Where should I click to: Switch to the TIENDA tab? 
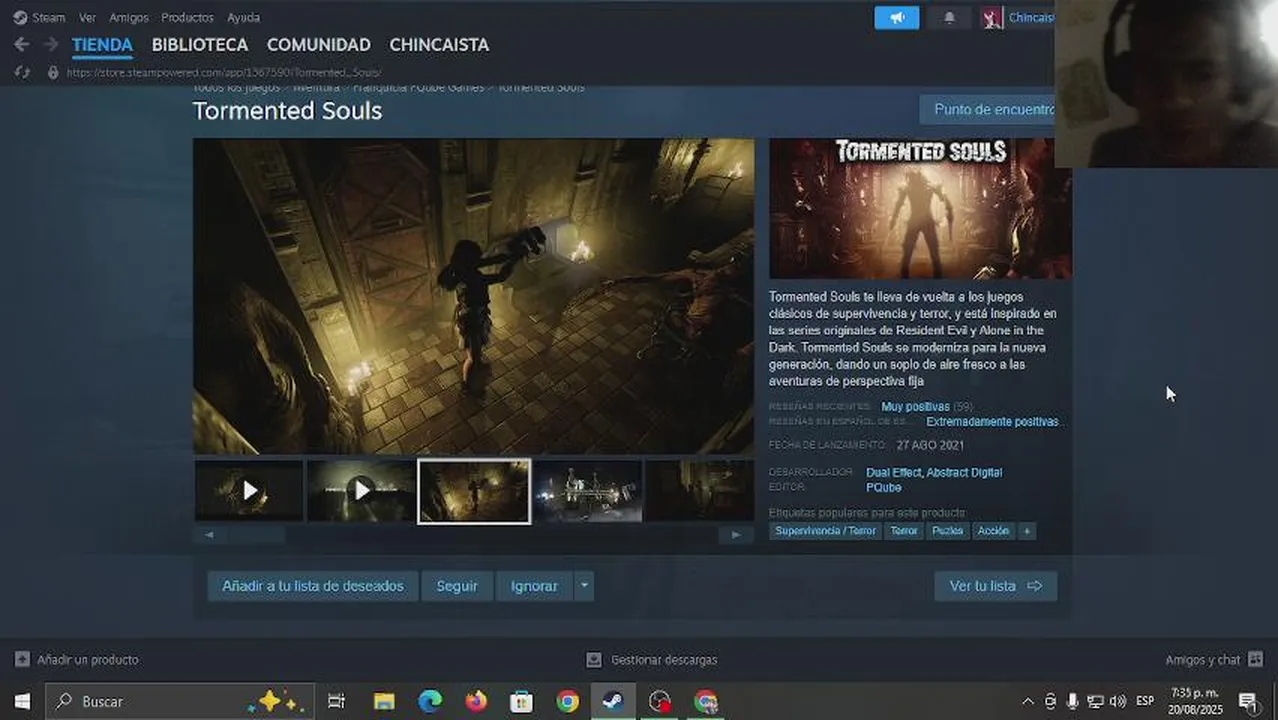(x=102, y=45)
